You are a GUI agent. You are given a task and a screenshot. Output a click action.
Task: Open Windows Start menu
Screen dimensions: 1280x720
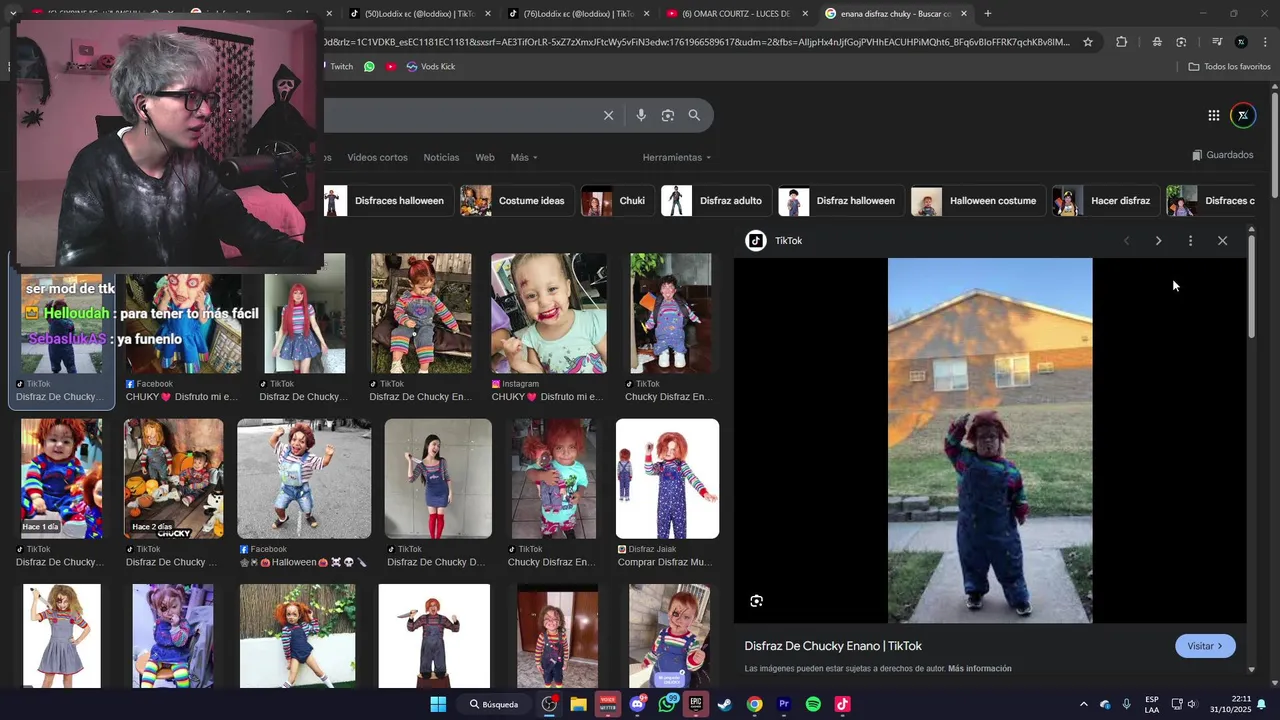coord(438,704)
